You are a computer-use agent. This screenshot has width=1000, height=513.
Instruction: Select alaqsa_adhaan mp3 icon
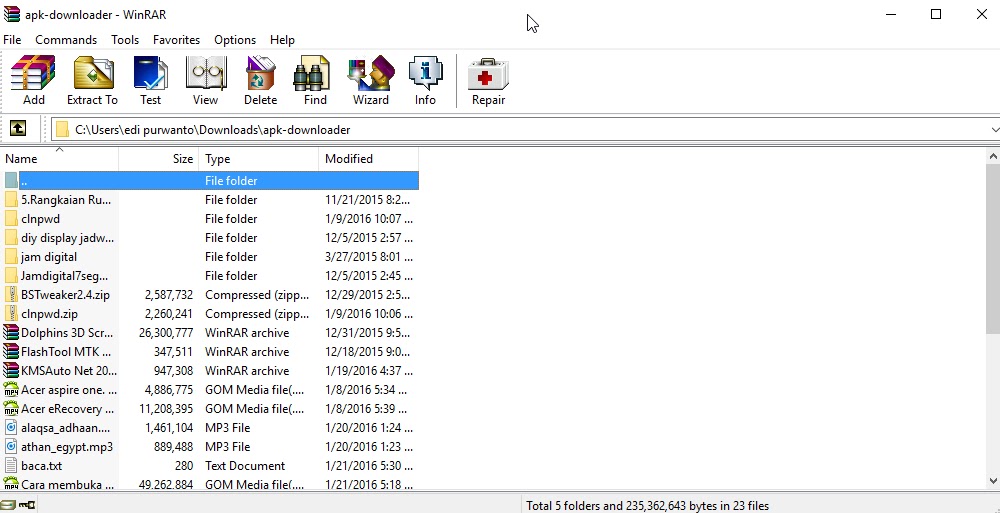tap(11, 428)
